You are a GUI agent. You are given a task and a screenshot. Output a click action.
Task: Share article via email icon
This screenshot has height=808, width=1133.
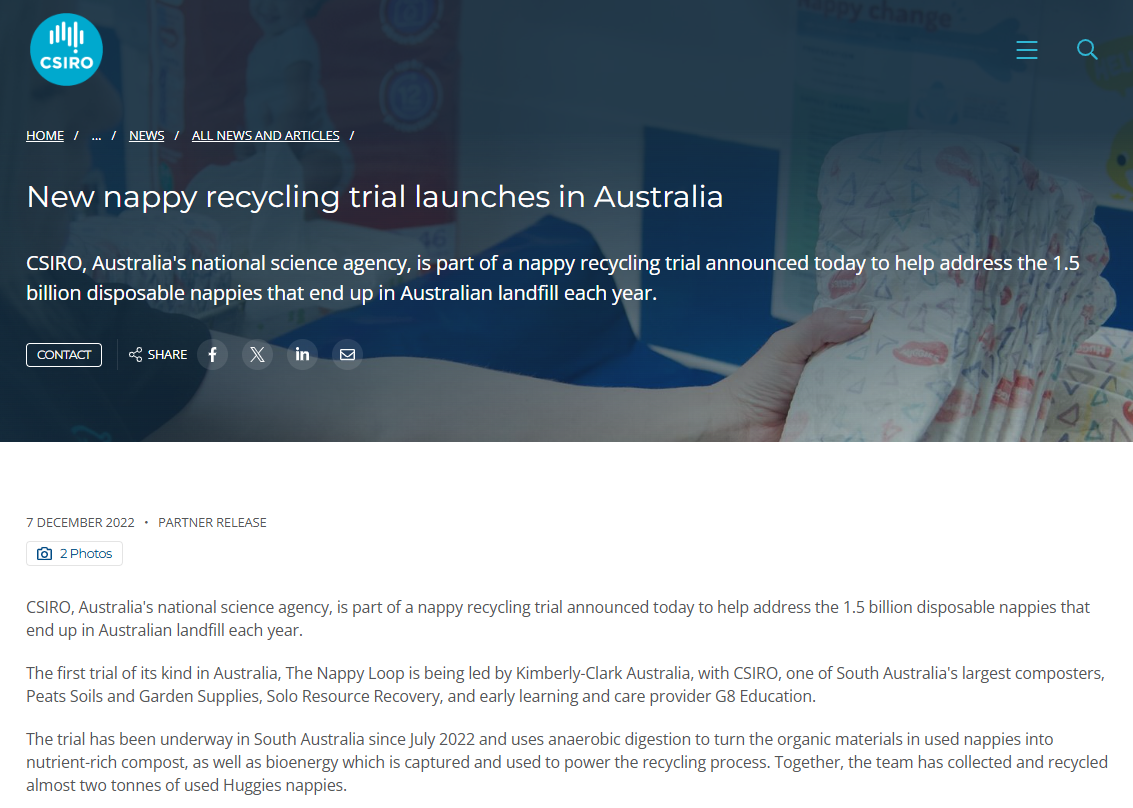click(x=348, y=355)
